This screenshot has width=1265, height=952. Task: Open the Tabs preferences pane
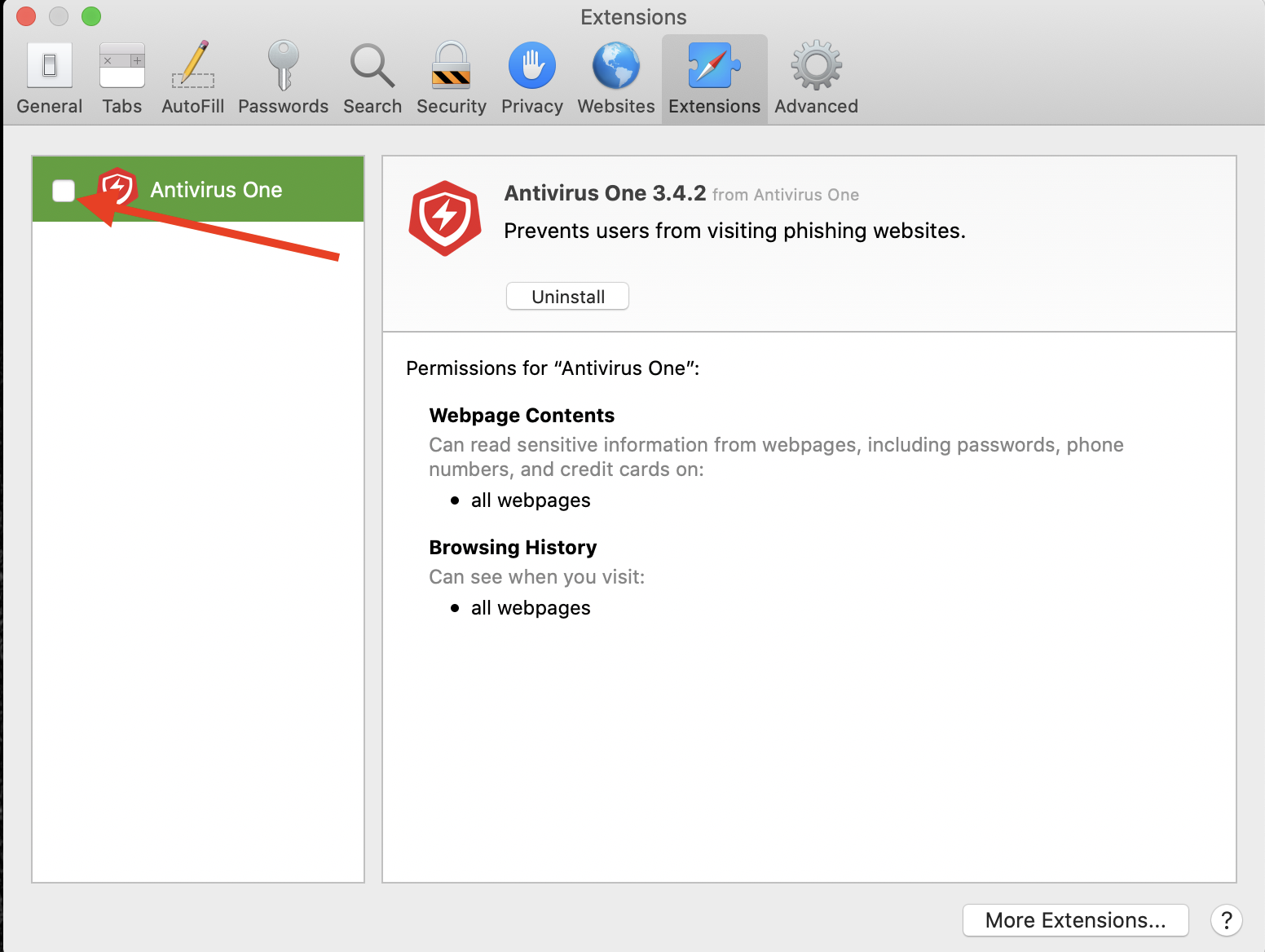[x=122, y=79]
